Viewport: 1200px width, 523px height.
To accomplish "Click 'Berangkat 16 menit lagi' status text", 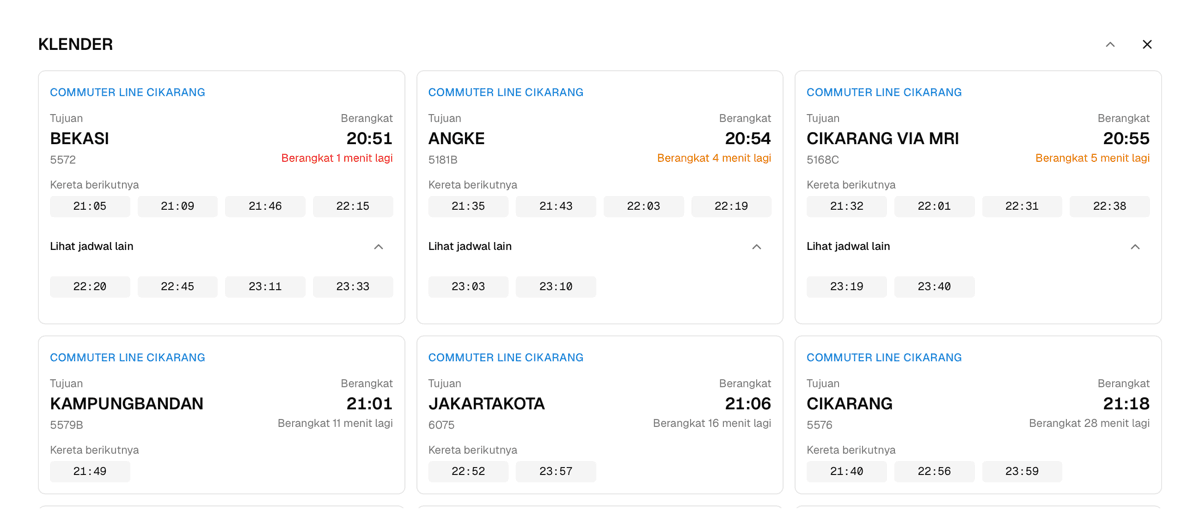I will click(x=712, y=423).
